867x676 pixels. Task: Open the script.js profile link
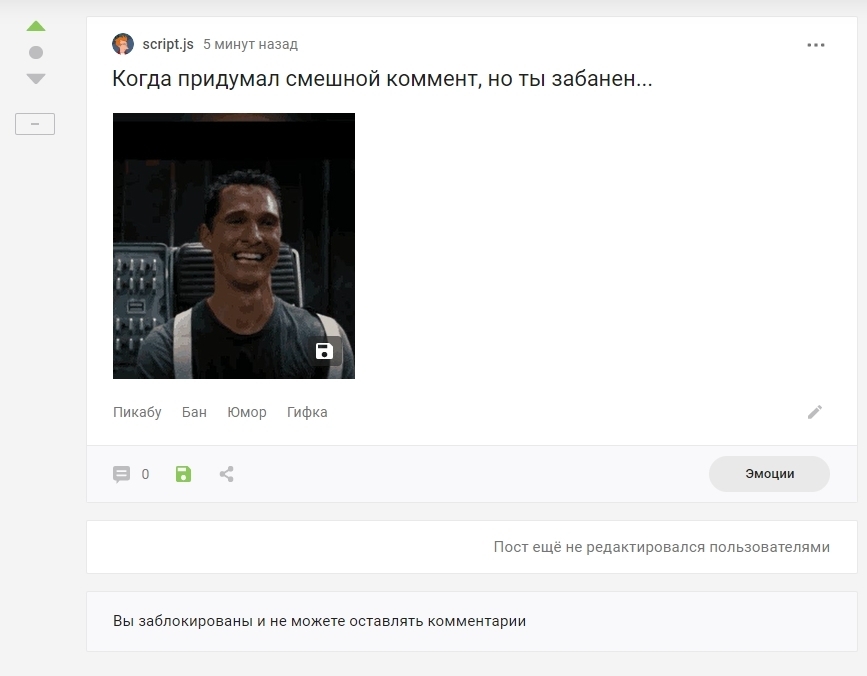[168, 44]
